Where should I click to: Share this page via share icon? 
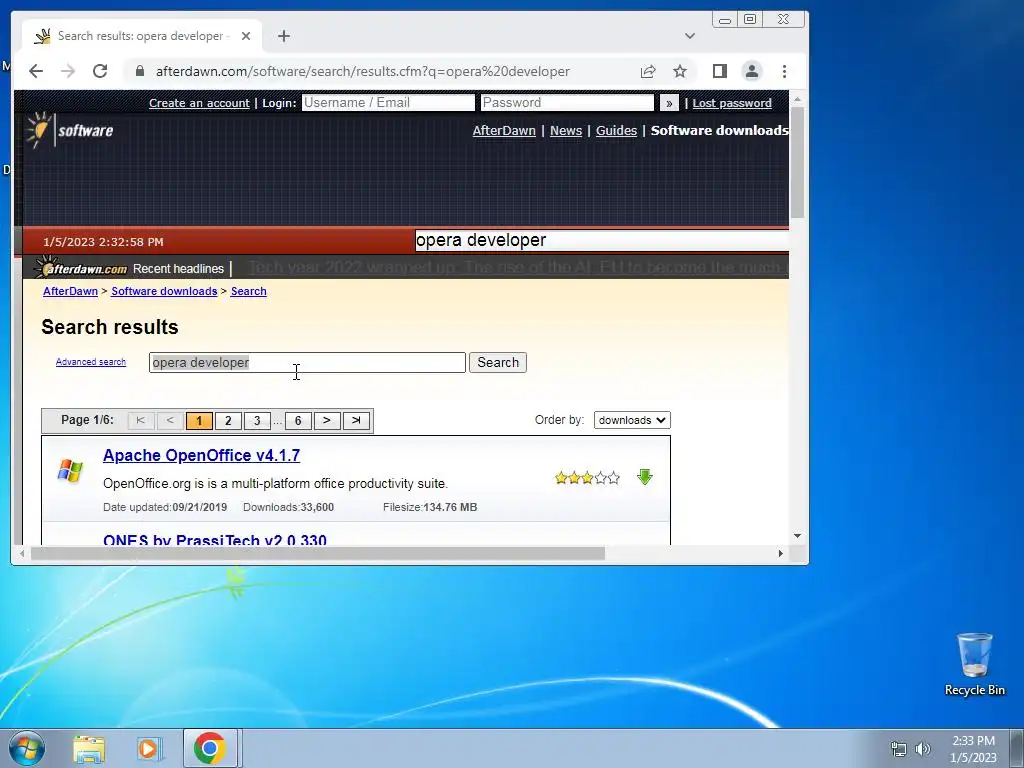pyautogui.click(x=648, y=71)
